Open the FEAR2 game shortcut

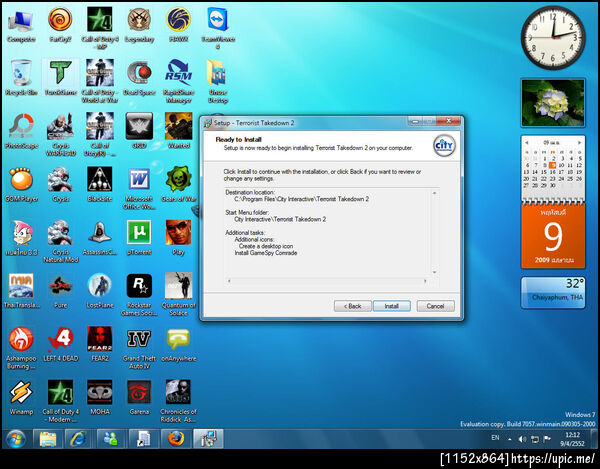(x=99, y=344)
